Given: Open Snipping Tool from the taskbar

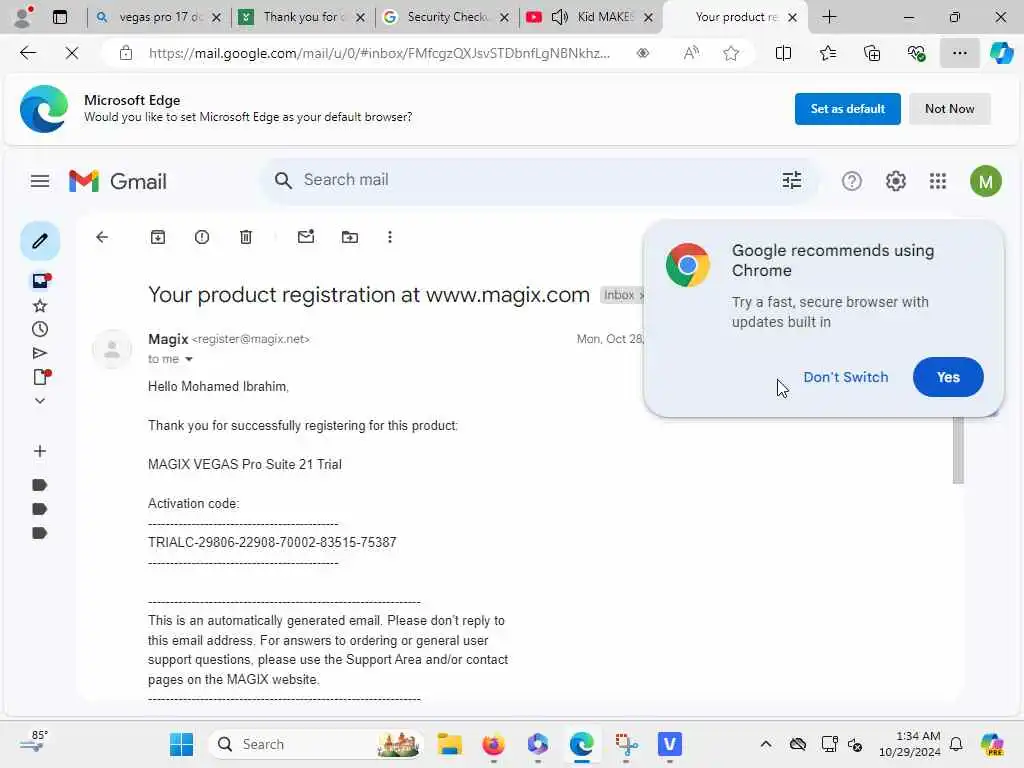Looking at the screenshot, I should [x=626, y=744].
